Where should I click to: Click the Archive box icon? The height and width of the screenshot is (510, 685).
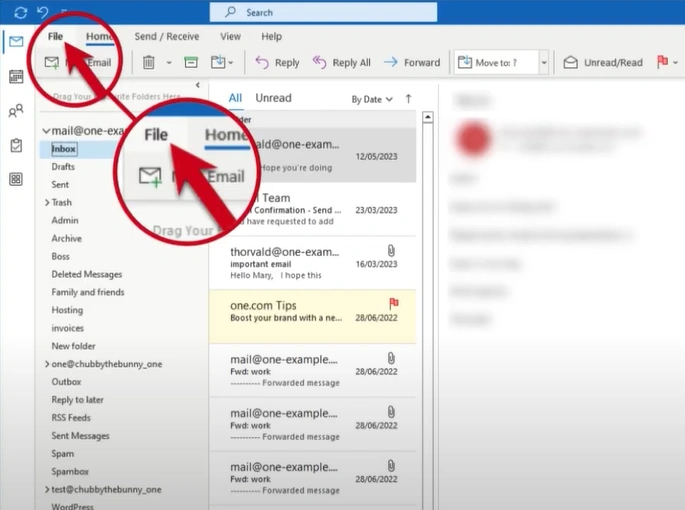[191, 62]
